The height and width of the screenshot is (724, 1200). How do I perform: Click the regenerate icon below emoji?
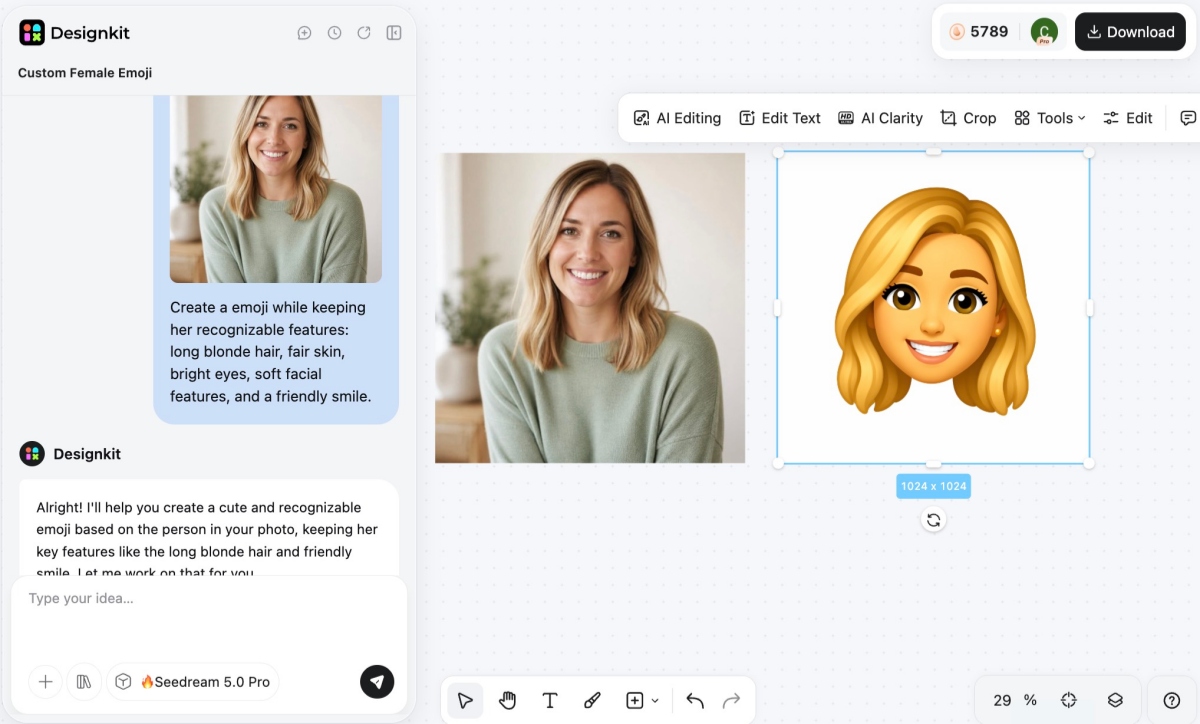pos(933,520)
